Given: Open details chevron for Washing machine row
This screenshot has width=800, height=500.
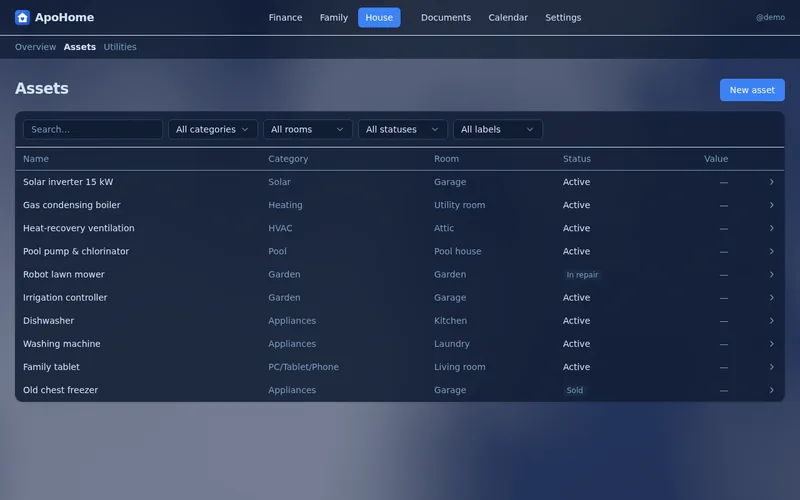Looking at the screenshot, I should pyautogui.click(x=771, y=344).
